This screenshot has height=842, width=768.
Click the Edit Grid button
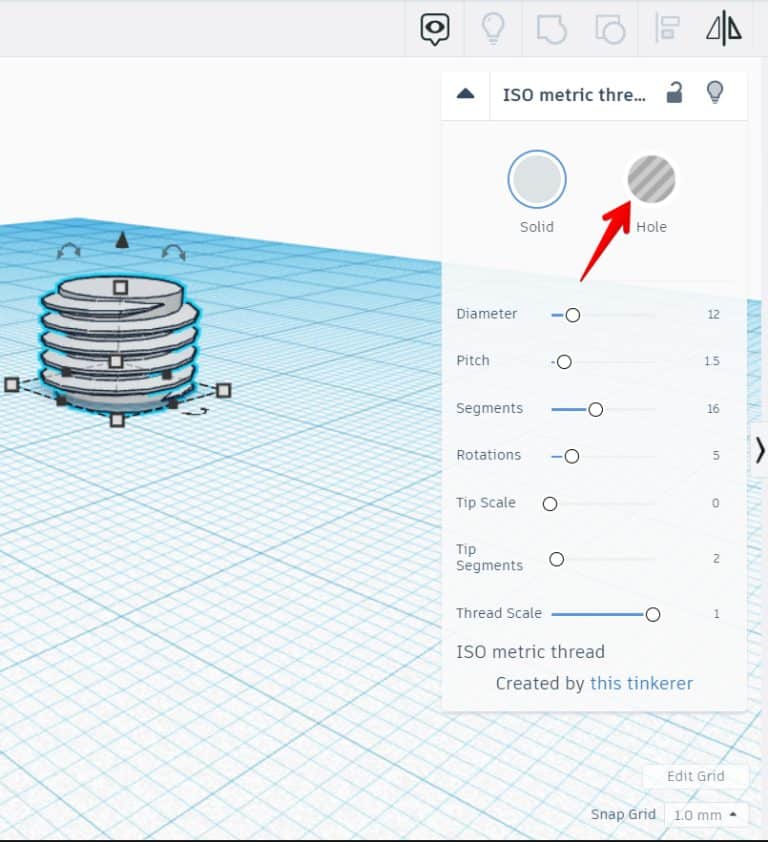click(x=695, y=776)
